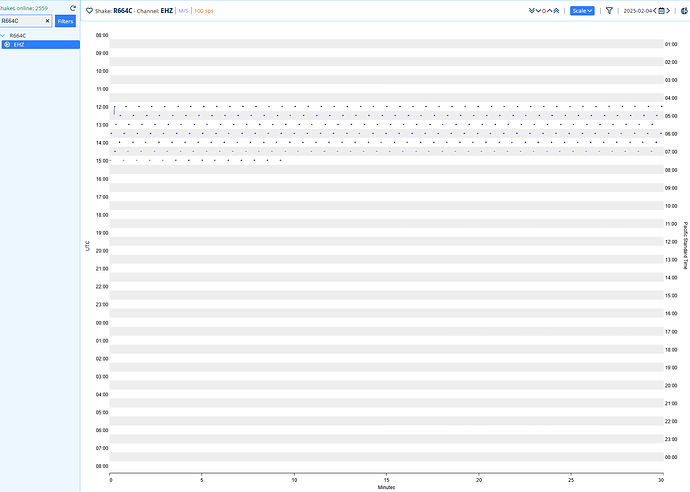Decrease amplitude with single down chevron
The image size is (690, 492).
[x=538, y=11]
